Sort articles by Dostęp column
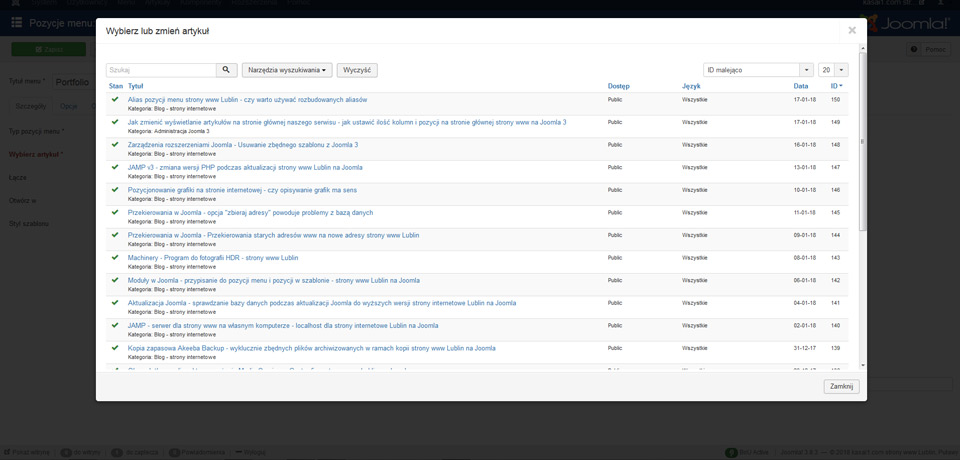The width and height of the screenshot is (960, 460). coord(618,86)
